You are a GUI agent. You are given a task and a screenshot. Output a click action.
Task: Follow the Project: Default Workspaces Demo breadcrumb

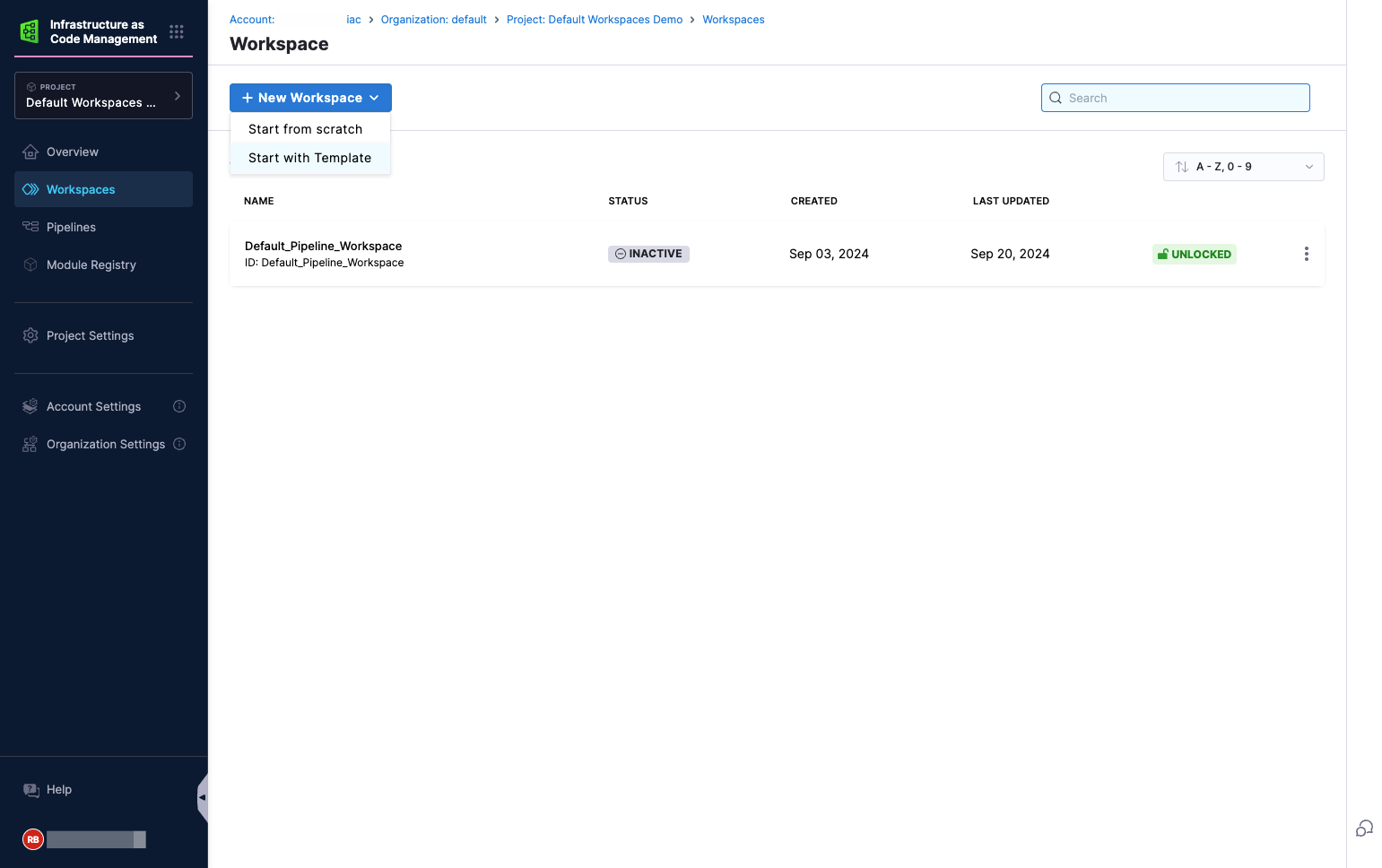(595, 20)
